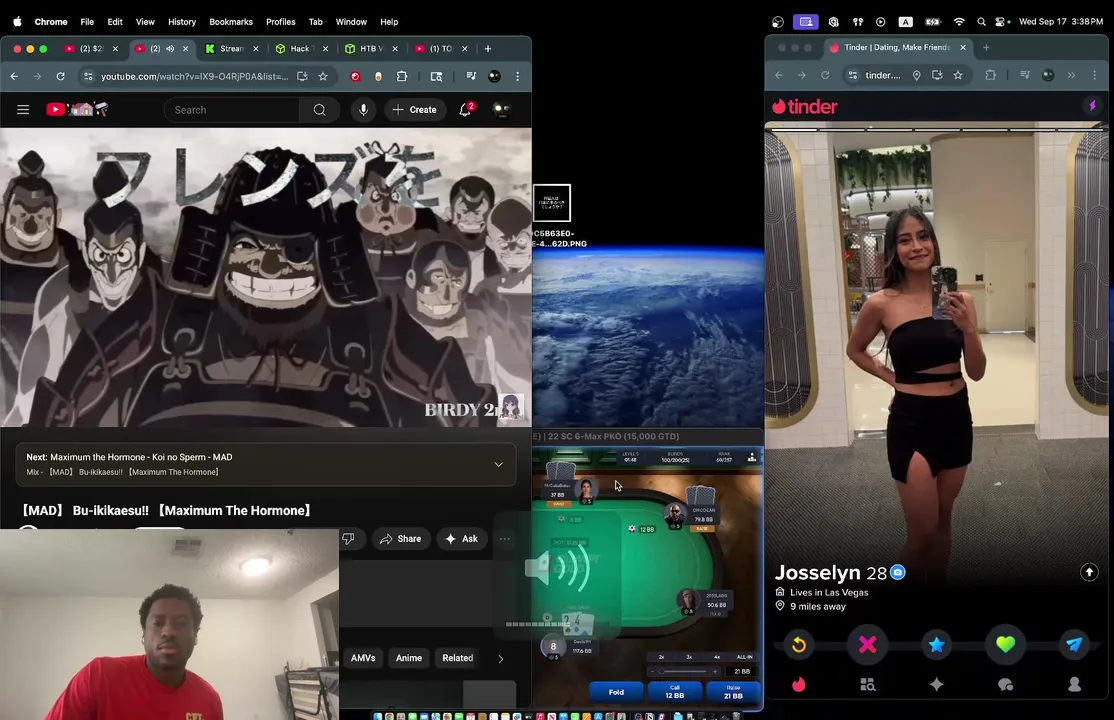Screen dimensions: 1114x720
Task: Call 12 BB in poker
Action: pos(675,692)
